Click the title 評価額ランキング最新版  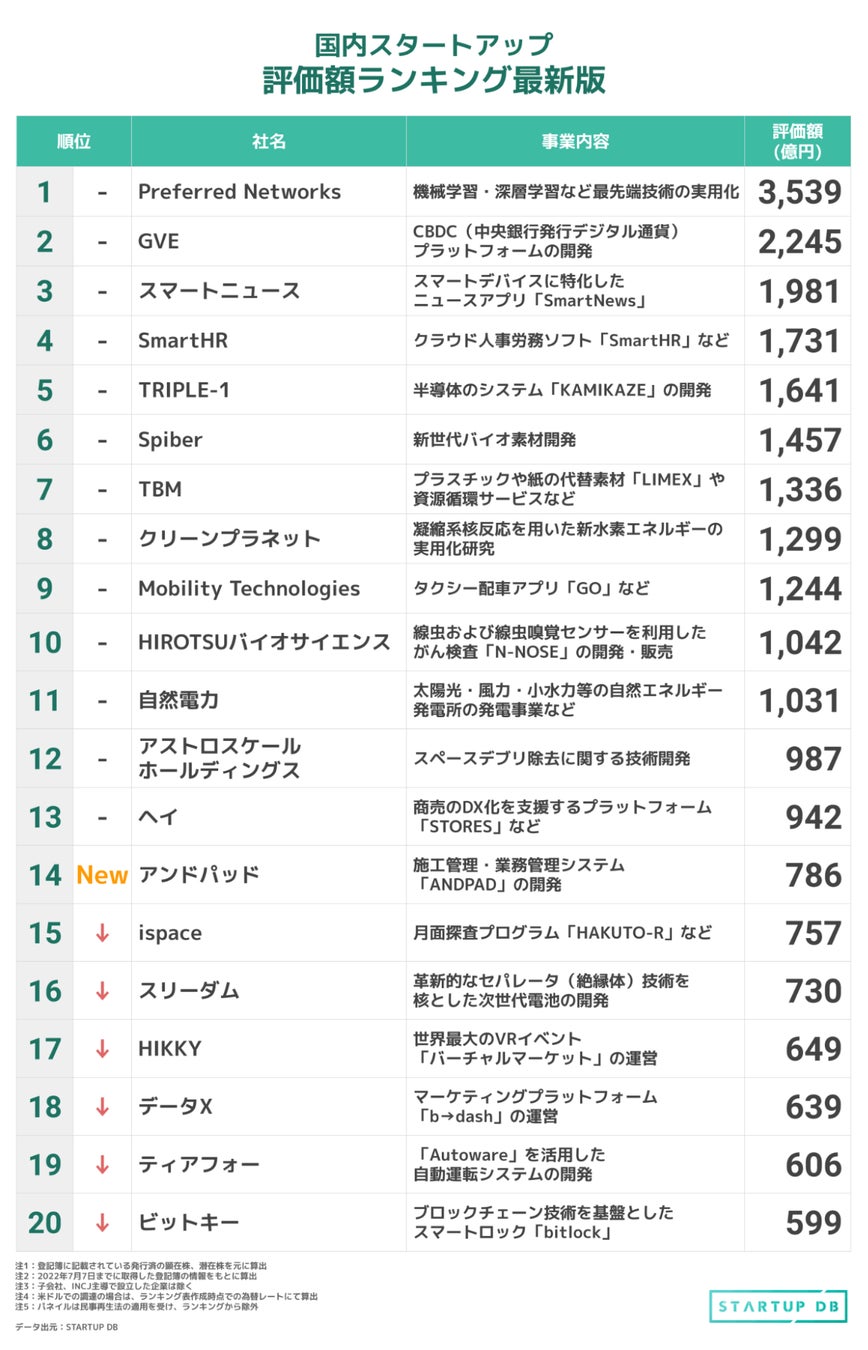(434, 80)
